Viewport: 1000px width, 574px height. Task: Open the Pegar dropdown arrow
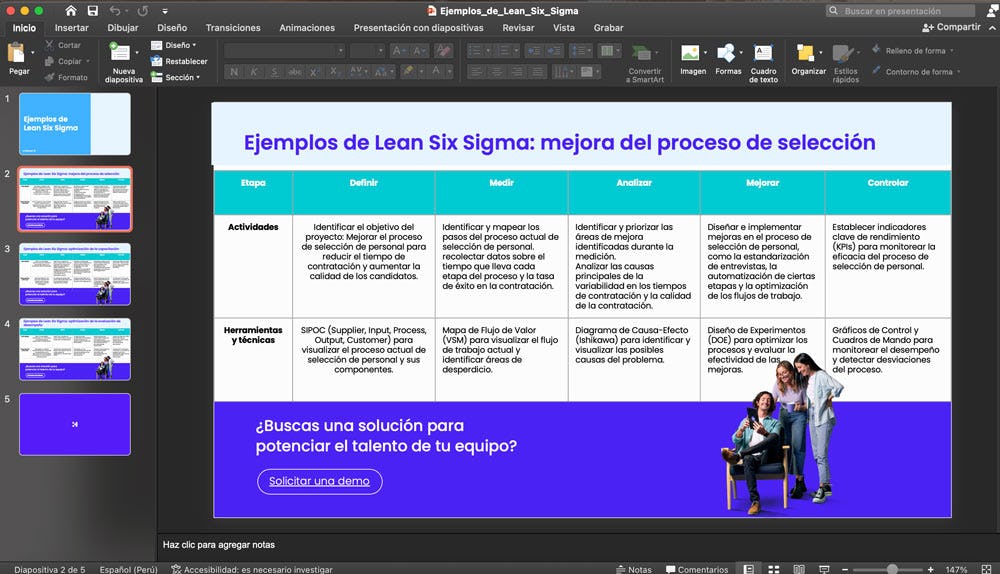pos(33,53)
